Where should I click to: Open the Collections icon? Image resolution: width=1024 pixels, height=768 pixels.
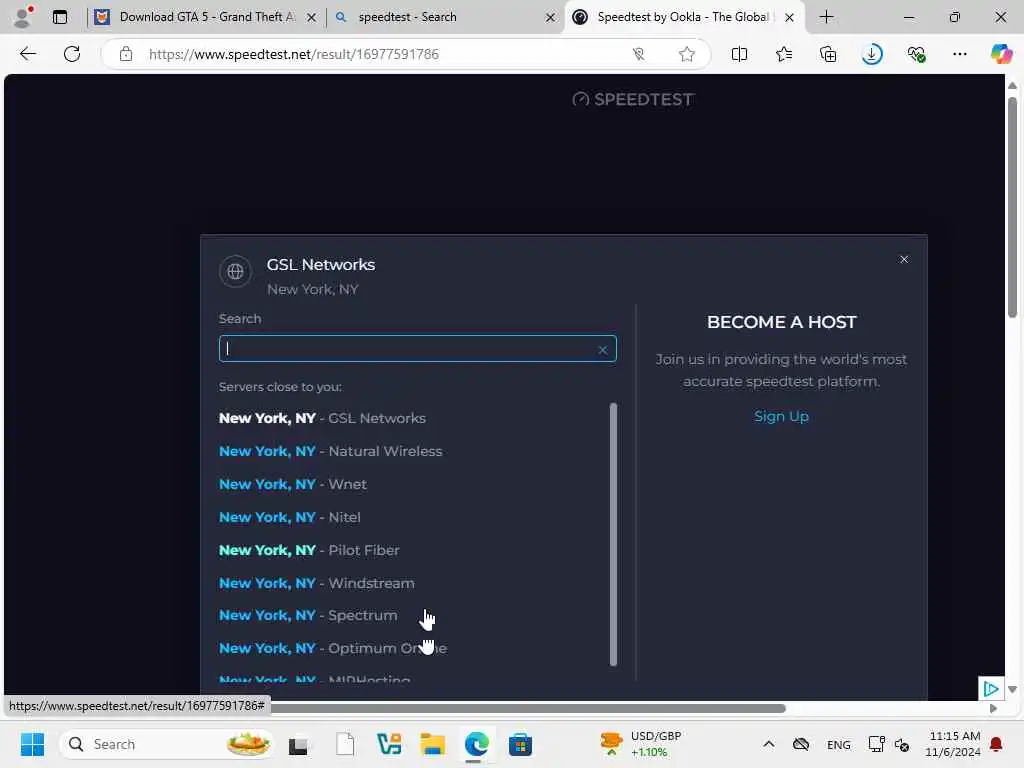tap(828, 54)
